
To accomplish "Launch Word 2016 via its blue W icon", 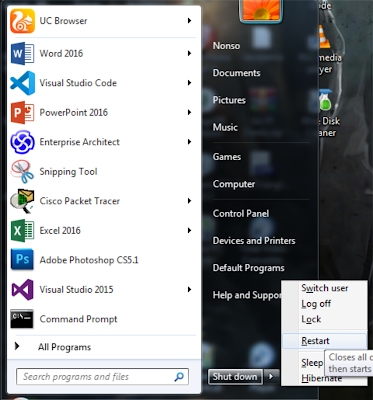I will 22,53.
